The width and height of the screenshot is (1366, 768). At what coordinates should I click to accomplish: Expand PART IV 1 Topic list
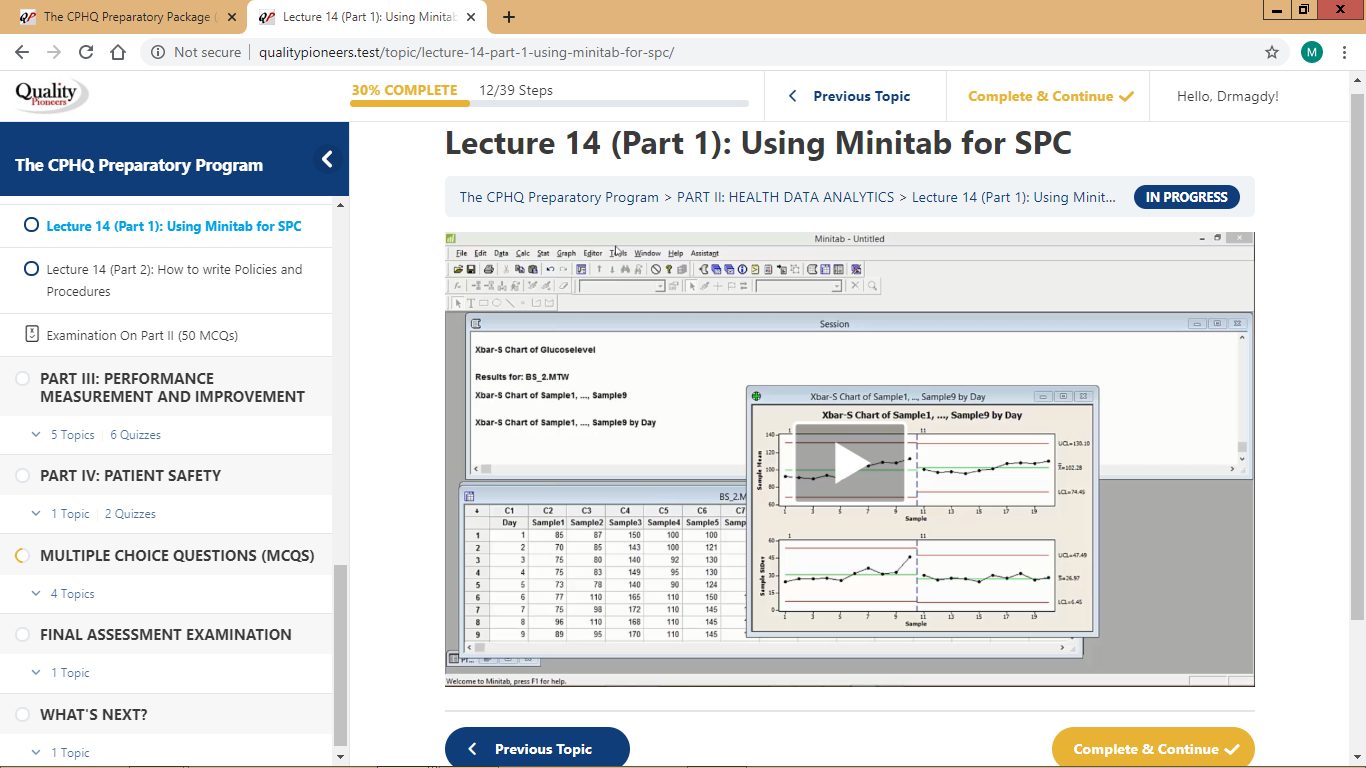(x=61, y=514)
